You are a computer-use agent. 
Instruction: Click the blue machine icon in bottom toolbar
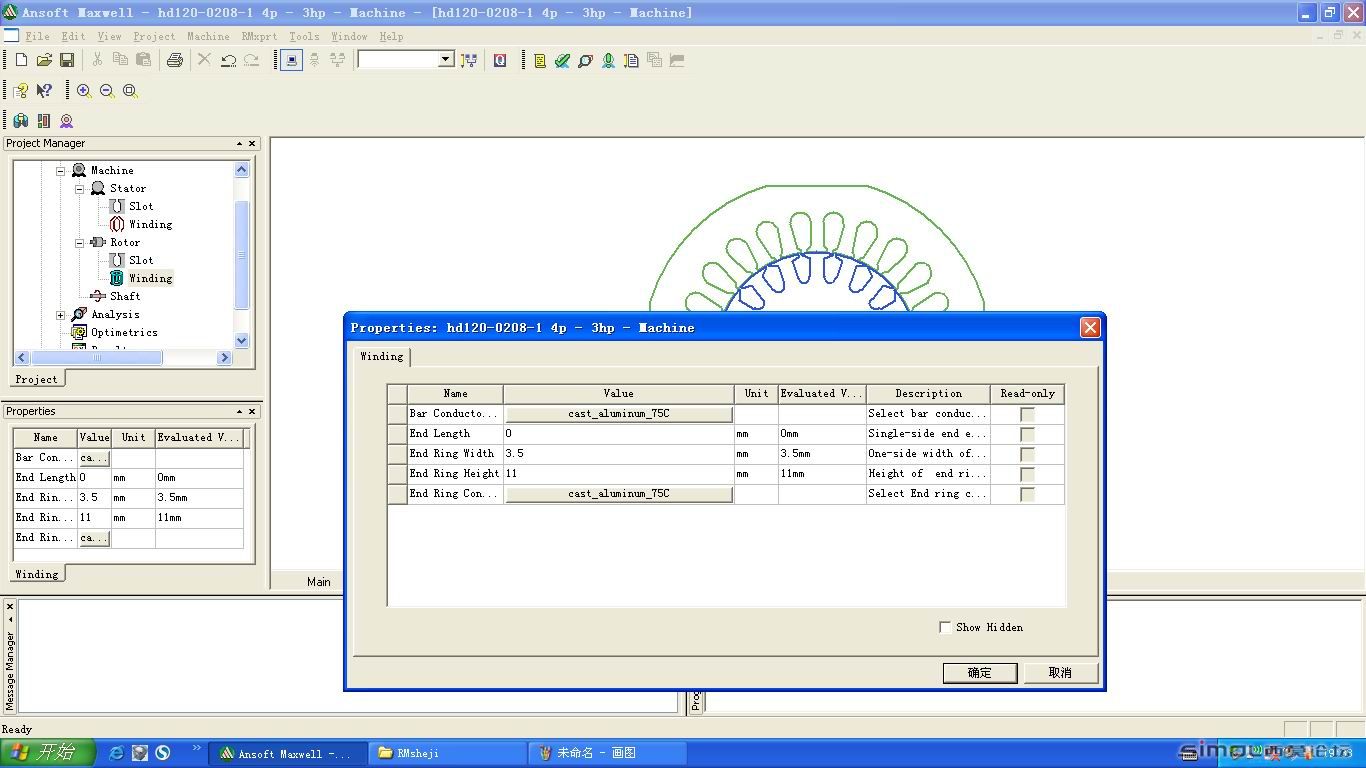click(x=21, y=120)
